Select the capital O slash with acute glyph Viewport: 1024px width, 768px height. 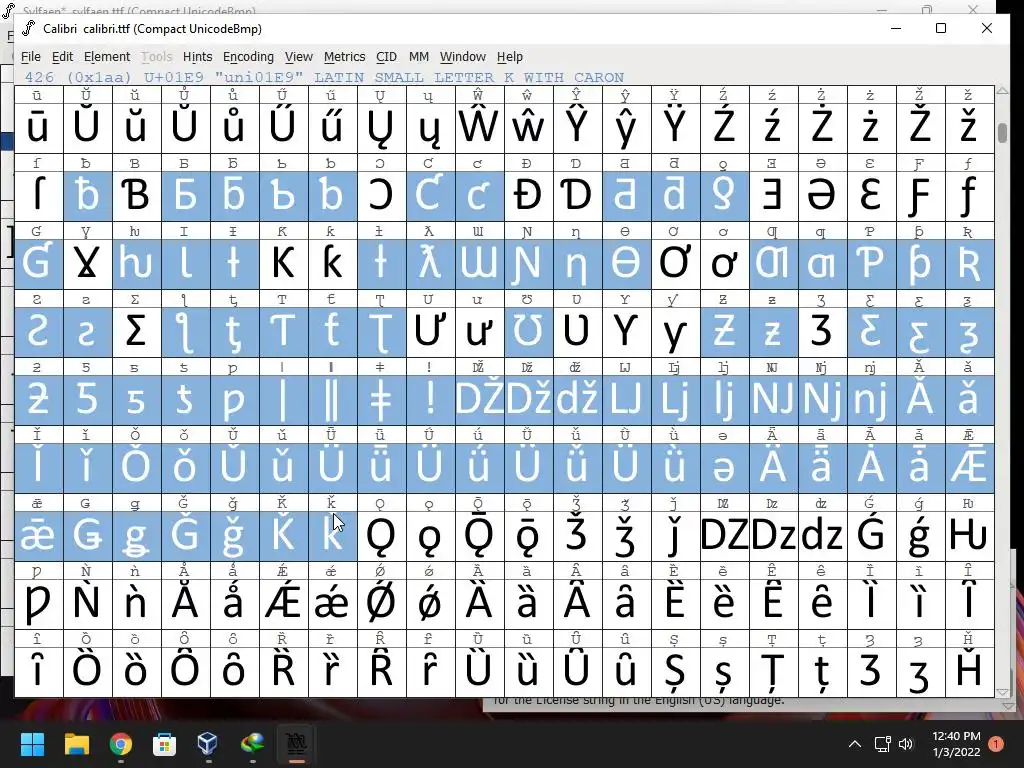pyautogui.click(x=381, y=603)
